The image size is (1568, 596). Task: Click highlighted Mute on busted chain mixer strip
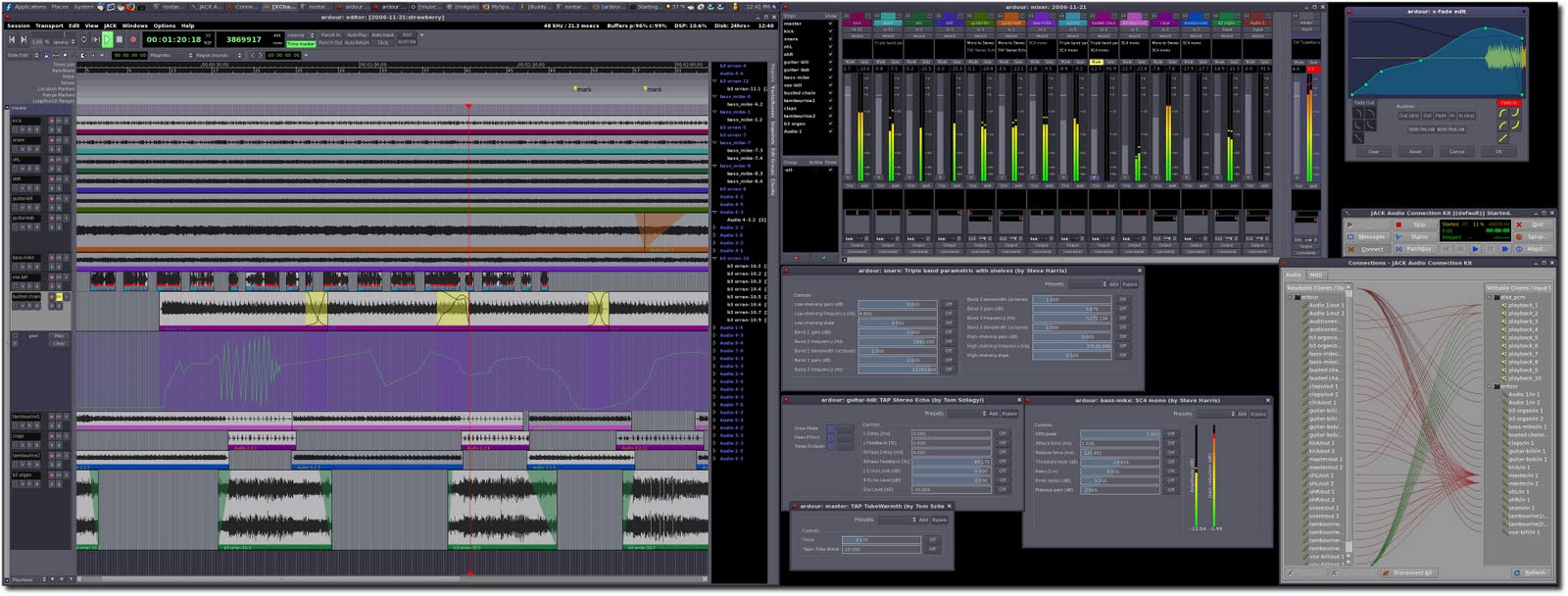pyautogui.click(x=1096, y=62)
